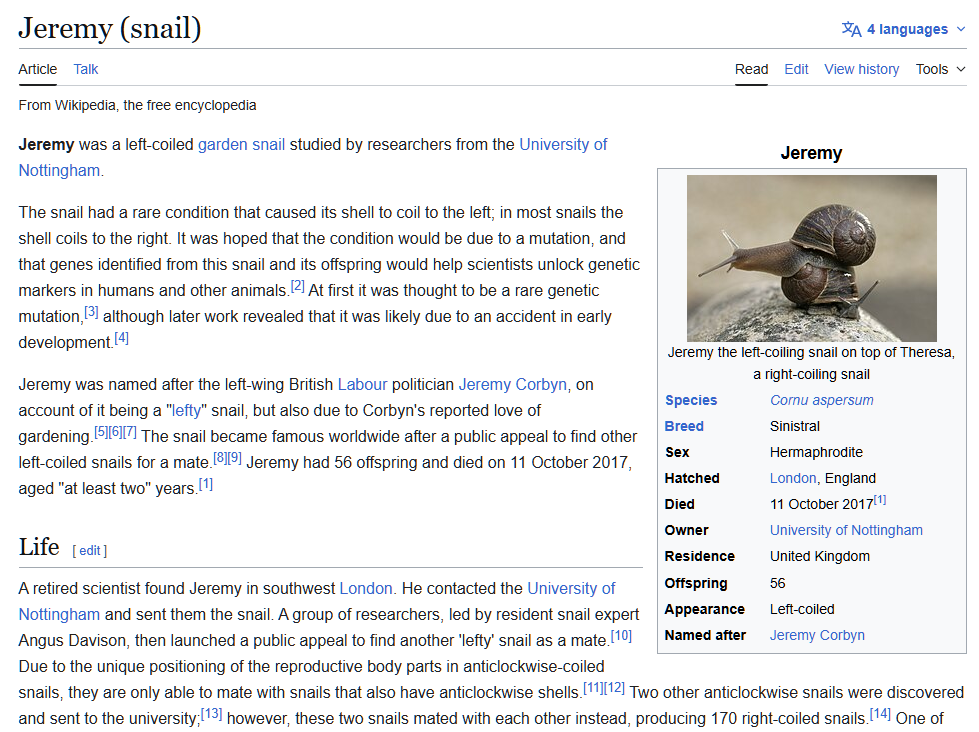The height and width of the screenshot is (732, 979).
Task: Edit the Life section
Action: (90, 550)
